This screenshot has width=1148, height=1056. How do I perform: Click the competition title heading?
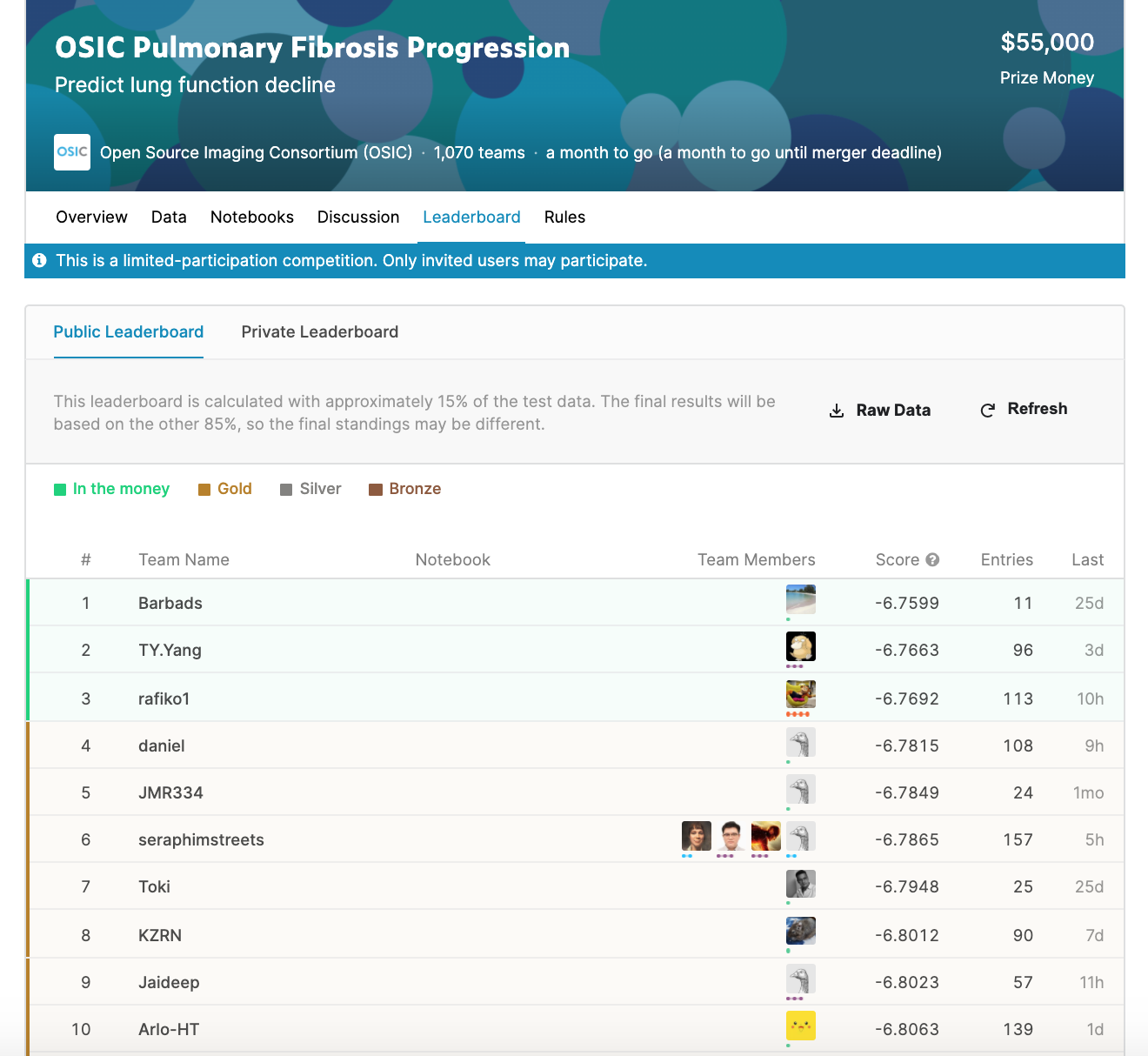[312, 48]
